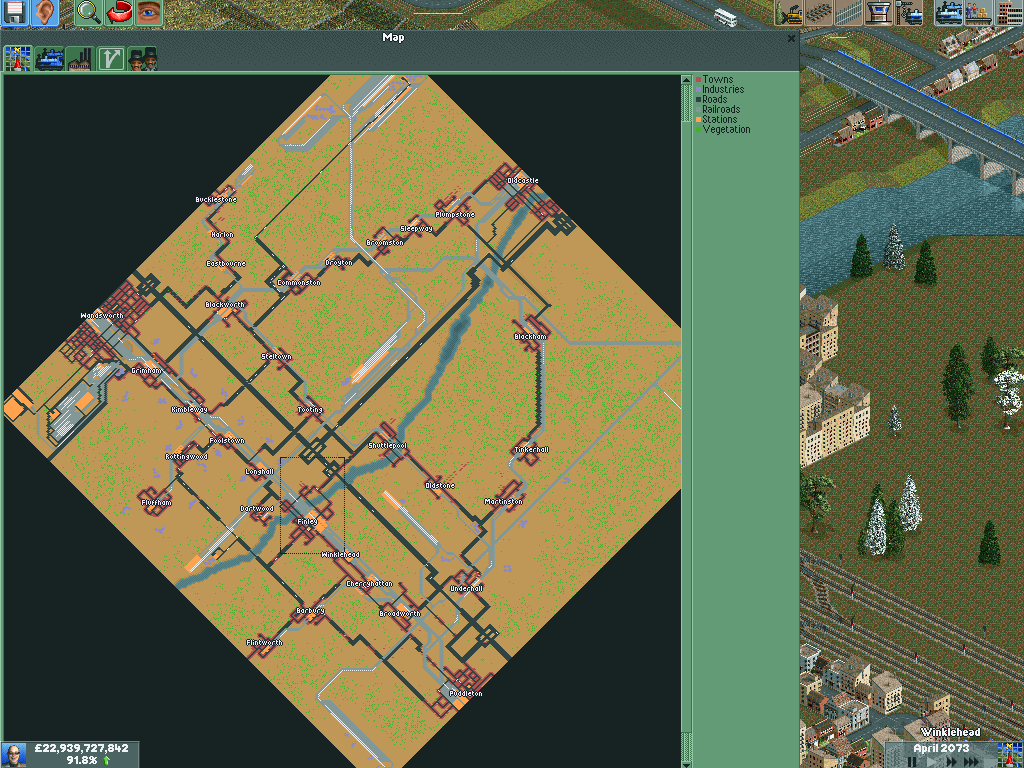Image resolution: width=1024 pixels, height=768 pixels.
Task: Click Flintworth on the map
Action: [264, 643]
